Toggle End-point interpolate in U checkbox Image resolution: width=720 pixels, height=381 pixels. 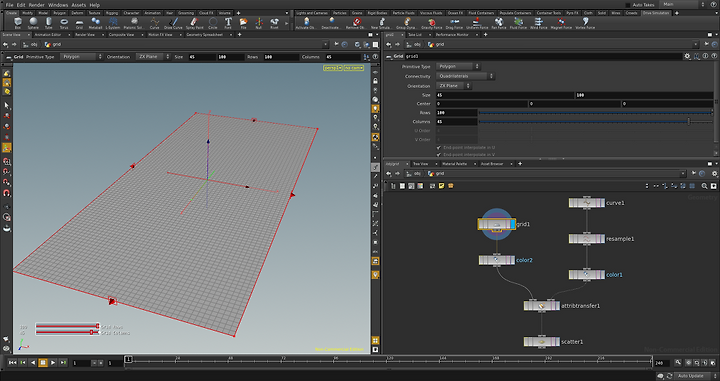coord(439,148)
